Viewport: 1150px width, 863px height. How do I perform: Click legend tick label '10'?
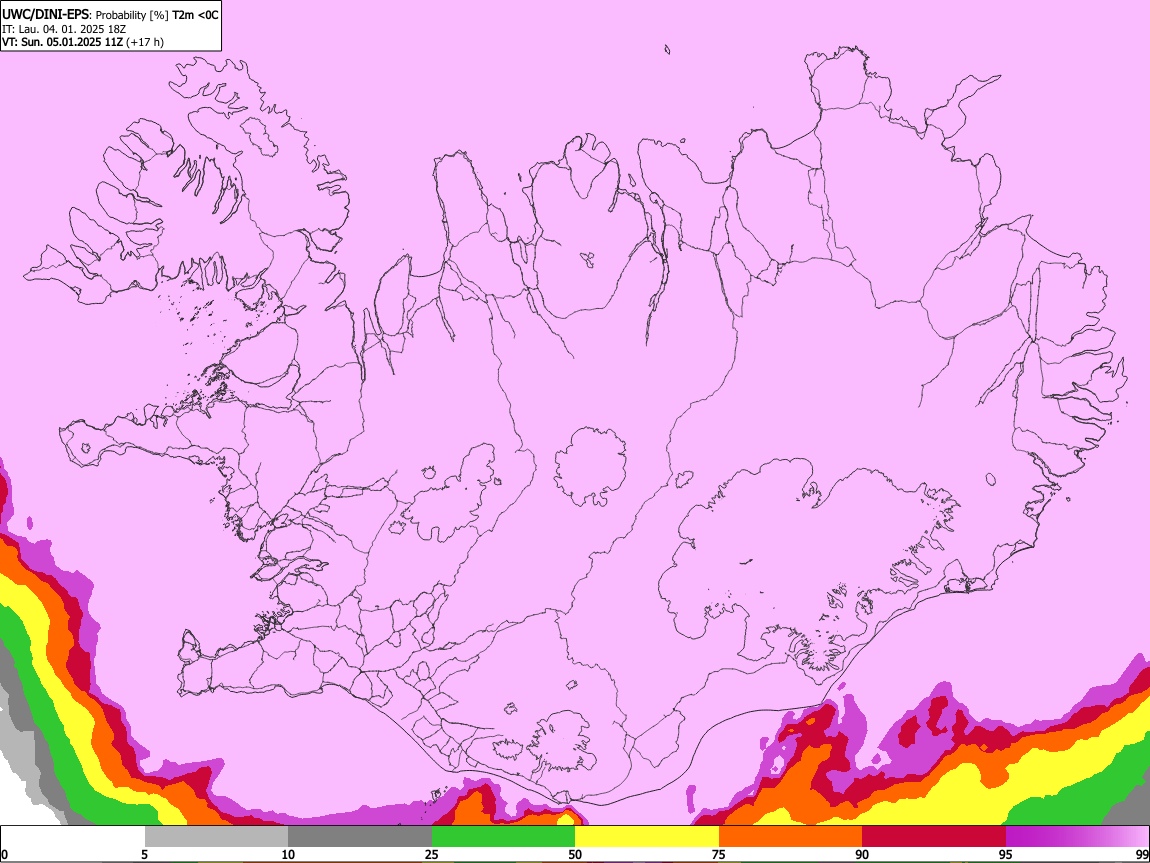(288, 855)
